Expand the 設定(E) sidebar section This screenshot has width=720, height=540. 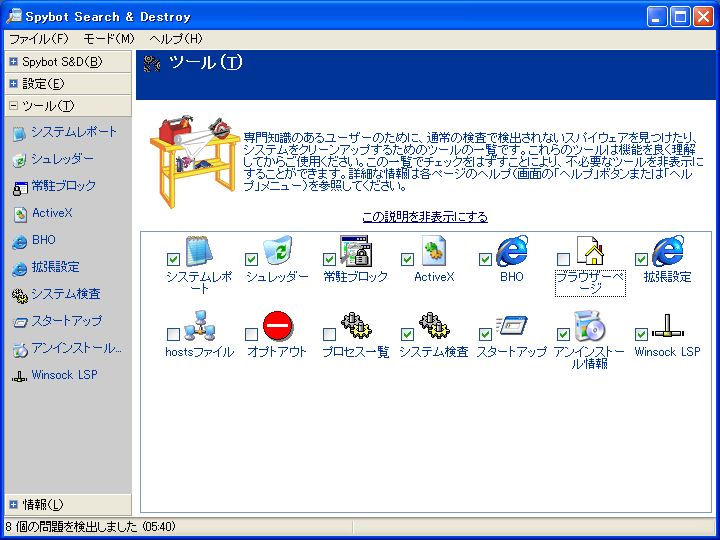tap(68, 84)
